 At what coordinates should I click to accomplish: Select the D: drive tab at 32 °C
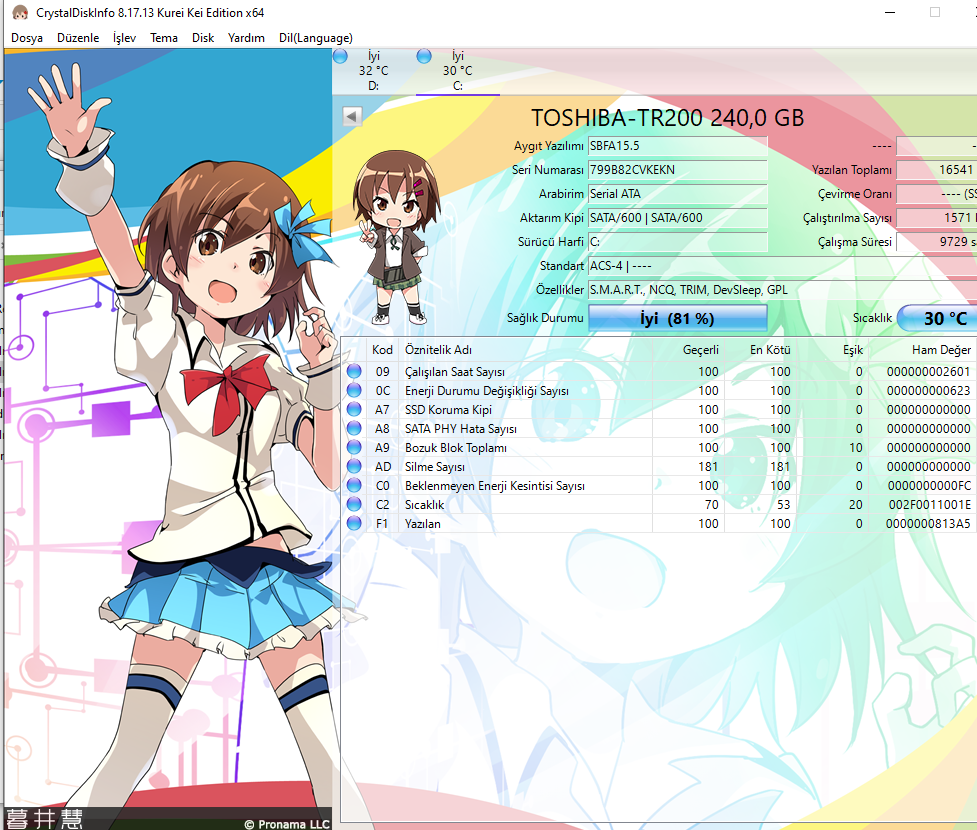coord(373,71)
